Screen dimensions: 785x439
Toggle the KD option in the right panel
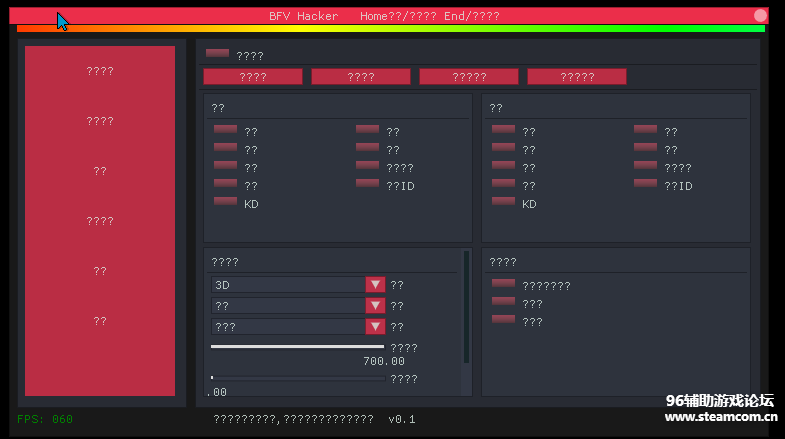click(x=503, y=202)
